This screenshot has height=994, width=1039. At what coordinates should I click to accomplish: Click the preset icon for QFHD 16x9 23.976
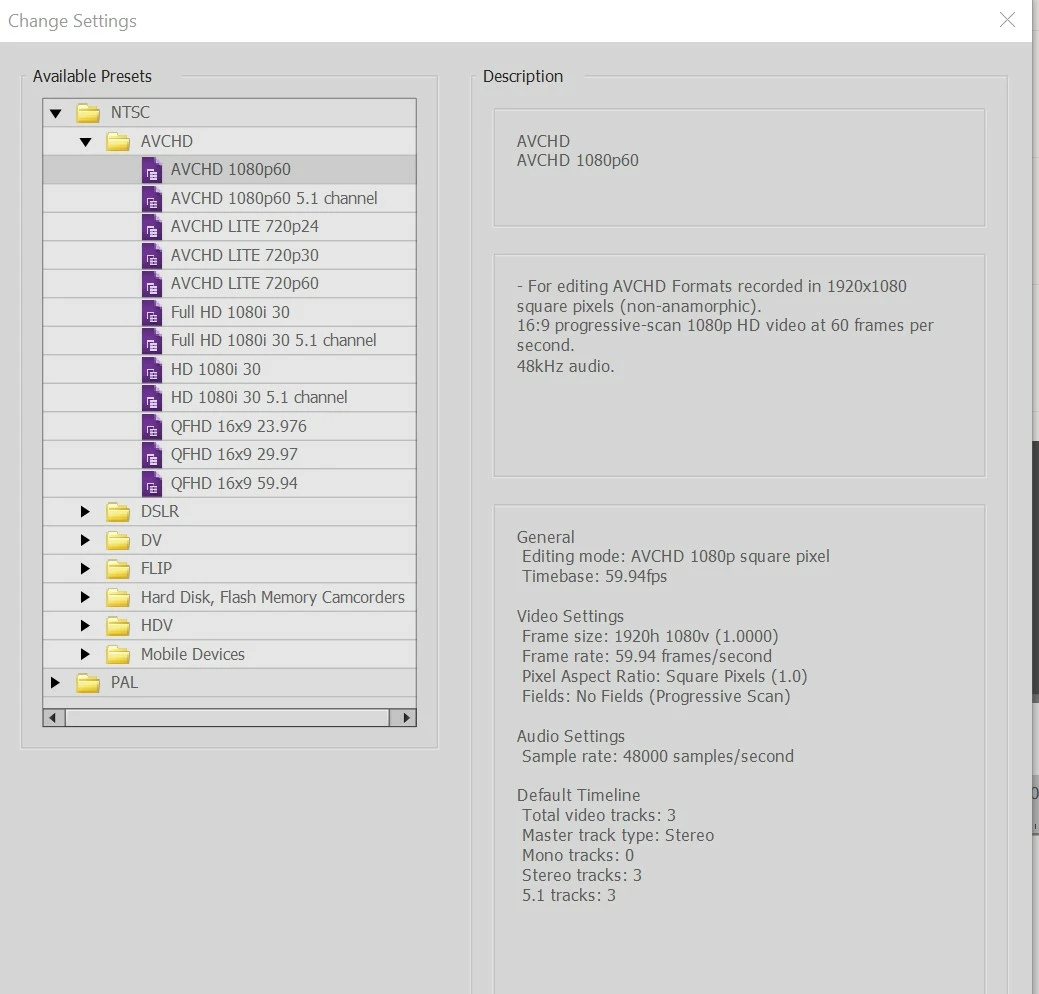click(152, 426)
